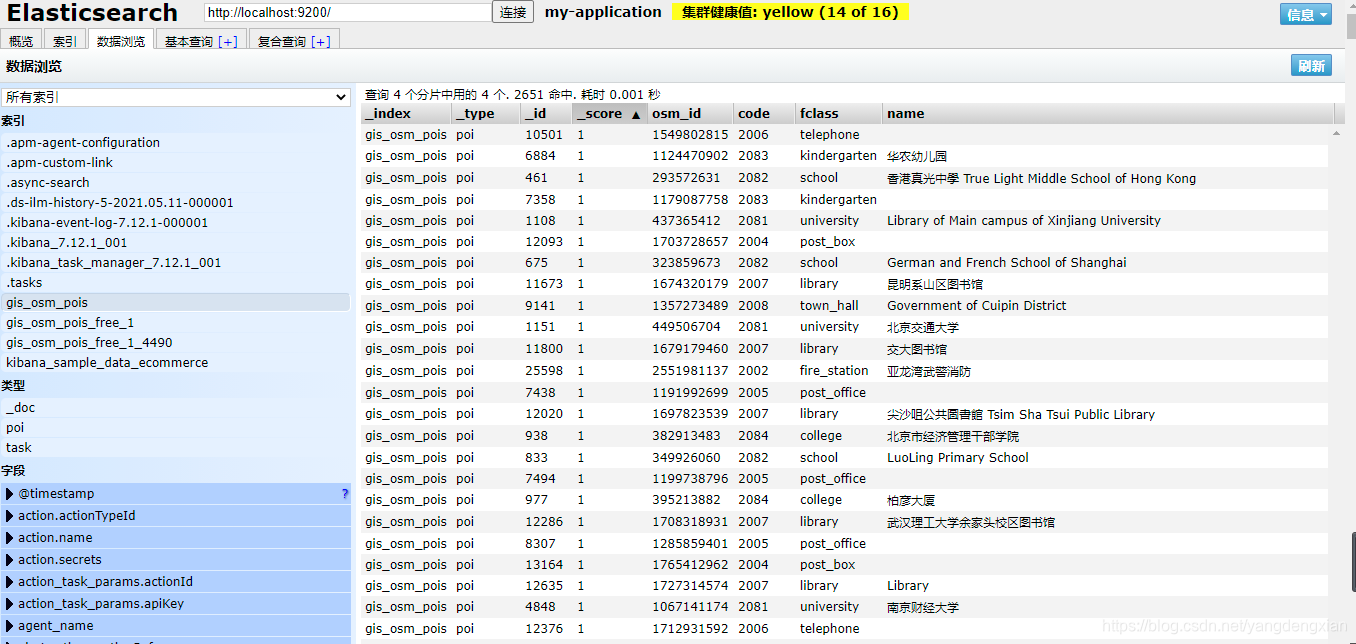Open the 所有索引 index dropdown
Viewport: 1356px width, 644px height.
(x=175, y=97)
